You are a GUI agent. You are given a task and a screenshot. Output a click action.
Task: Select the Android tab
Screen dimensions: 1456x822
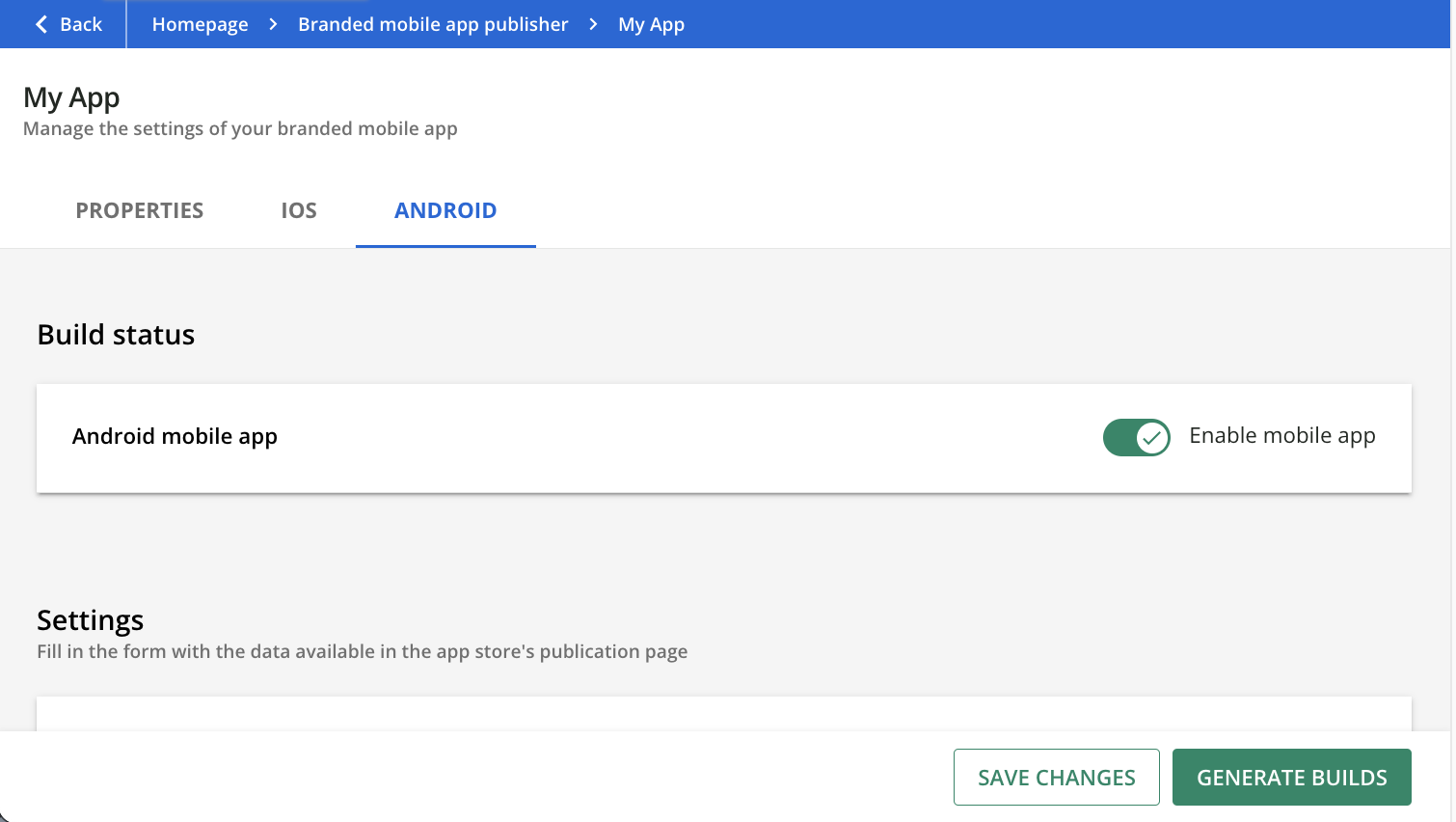coord(445,210)
